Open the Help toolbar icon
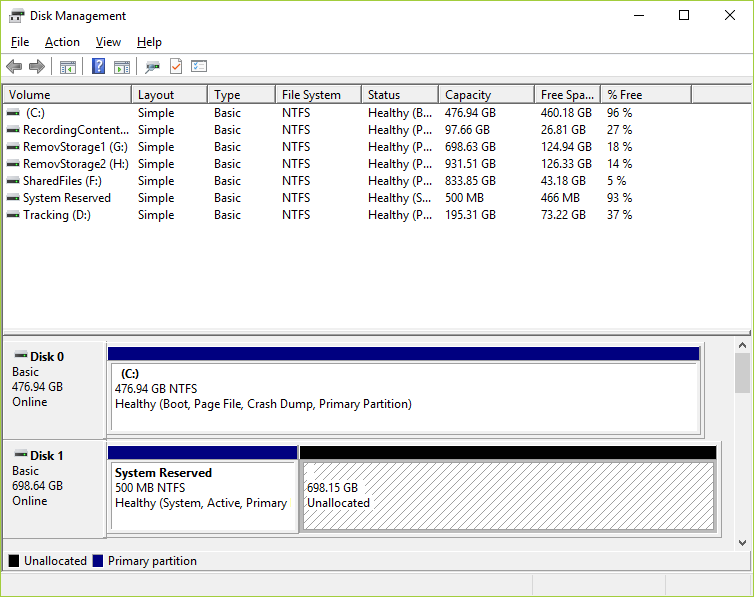Viewport: 754px width, 597px height. coord(98,66)
